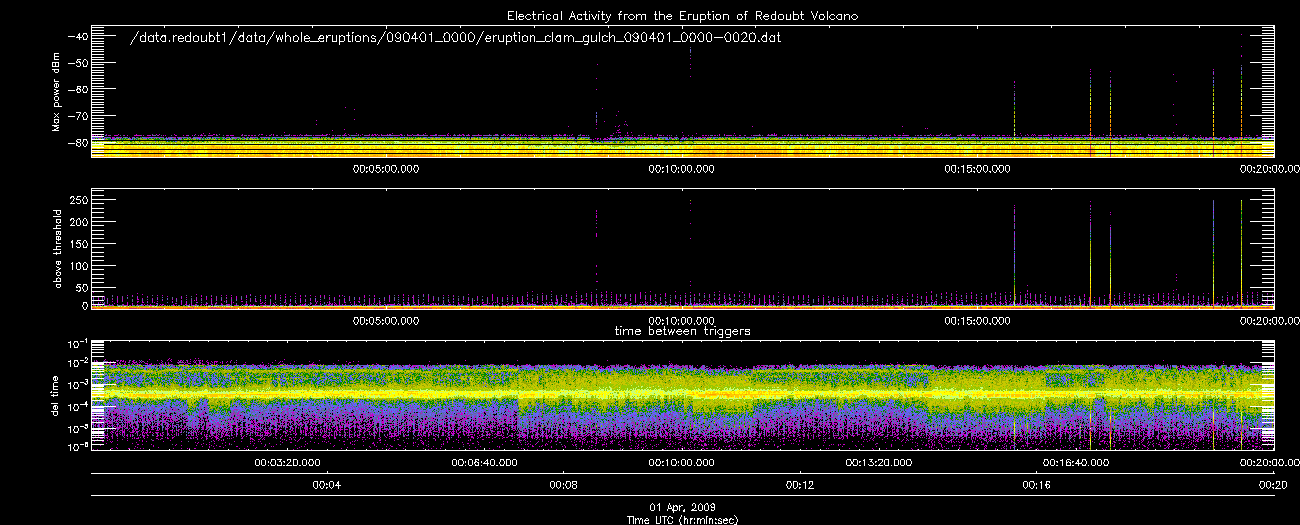Click the 'Max power dBm' axis label
The height and width of the screenshot is (525, 1300).
(x=56, y=94)
